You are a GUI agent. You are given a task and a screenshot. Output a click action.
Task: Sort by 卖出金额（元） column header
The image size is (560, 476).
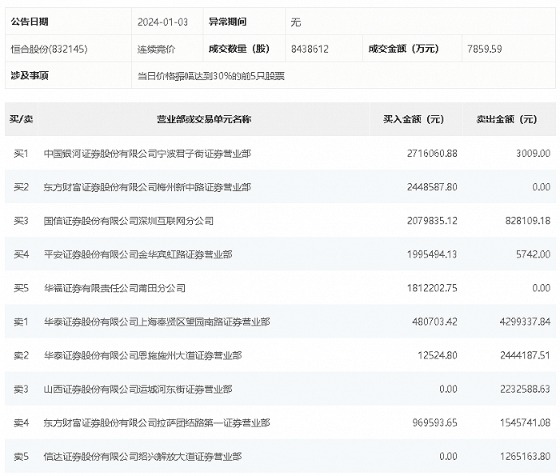(507, 119)
